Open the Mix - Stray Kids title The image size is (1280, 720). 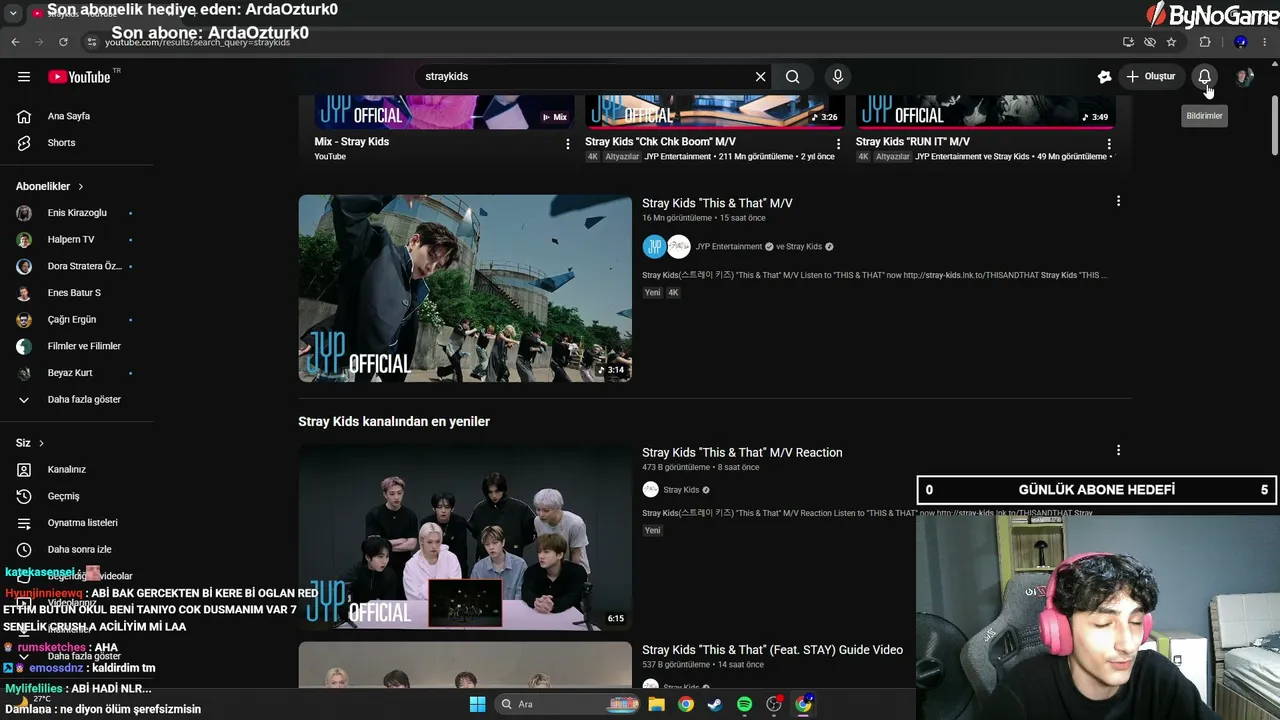click(x=352, y=142)
